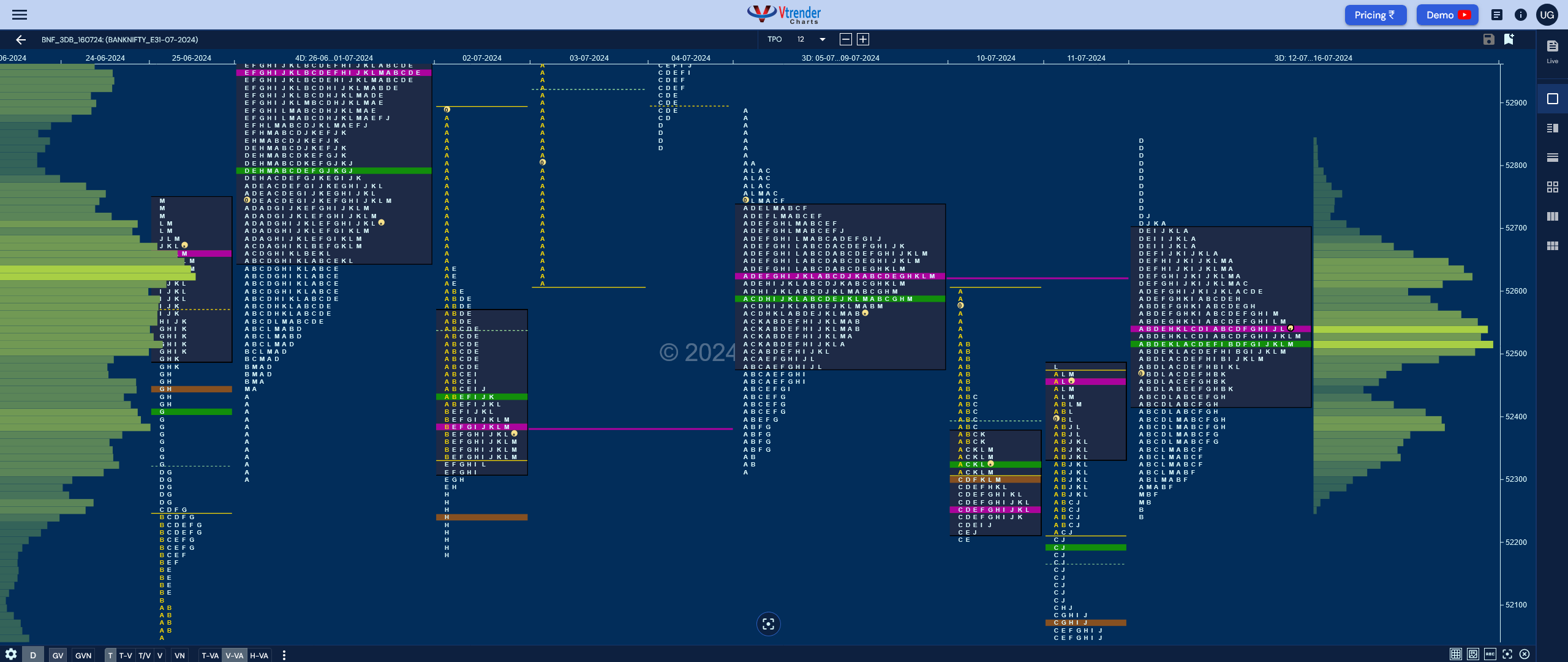1568x662 pixels.
Task: Select the 02-07-2024 date header
Action: click(x=481, y=58)
